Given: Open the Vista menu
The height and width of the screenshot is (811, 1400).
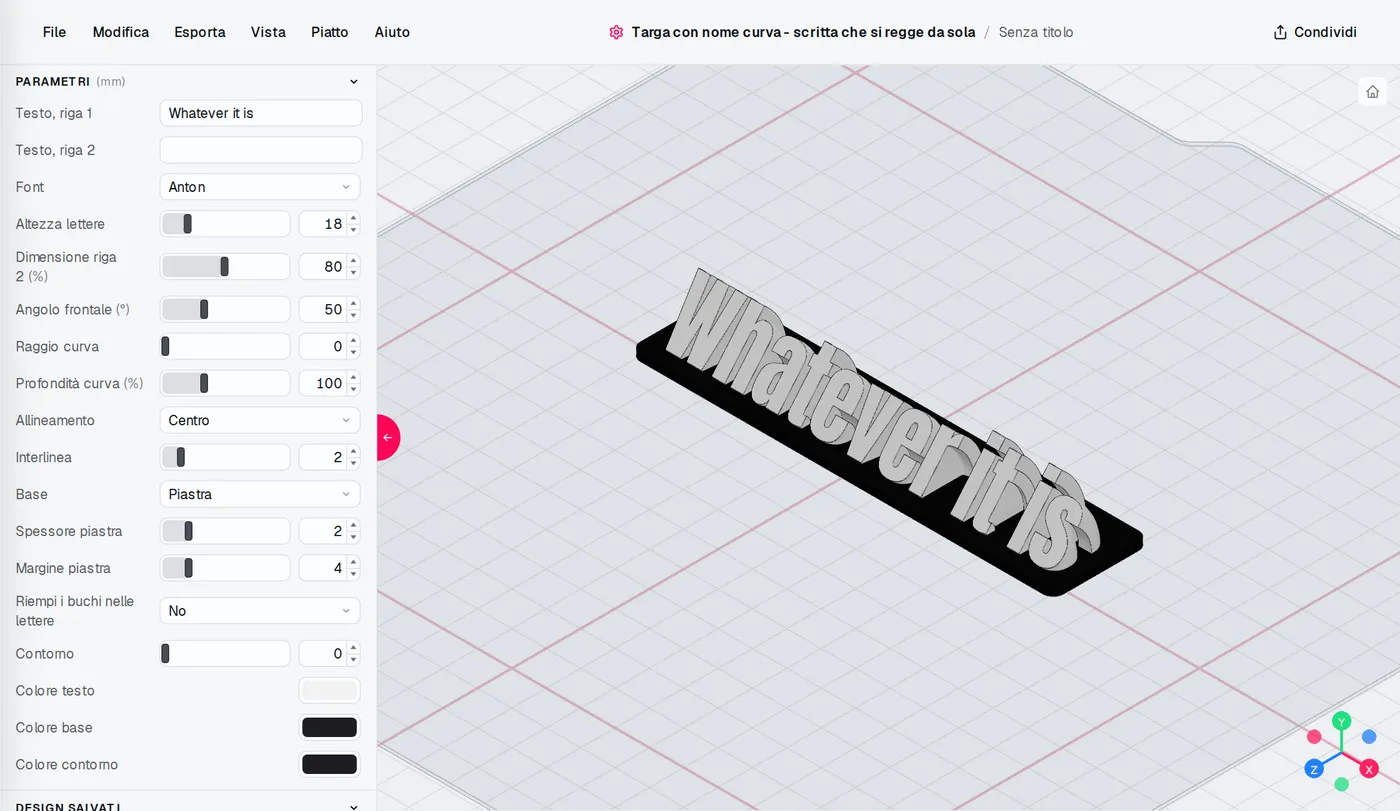Looking at the screenshot, I should [x=268, y=32].
